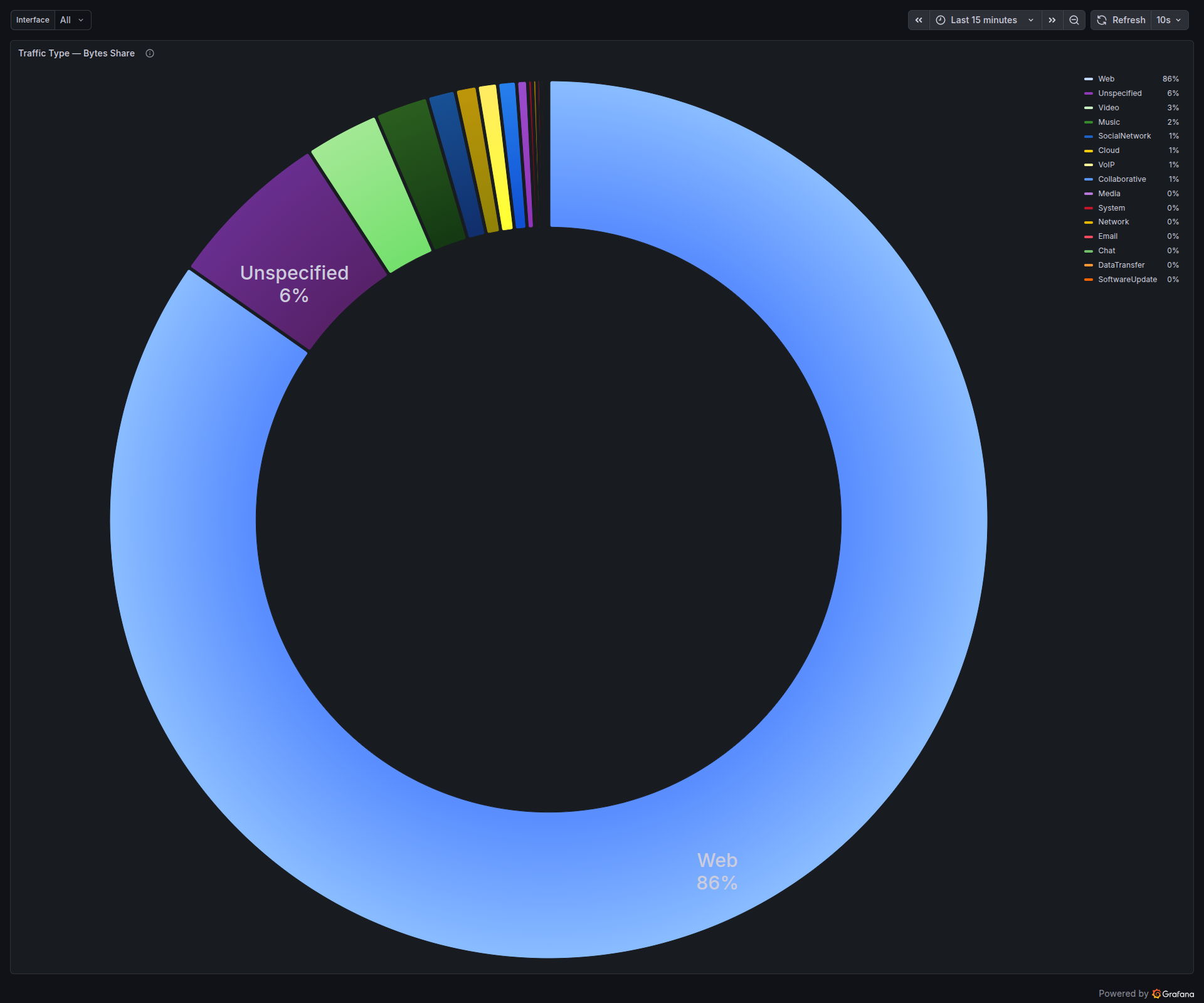
Task: Hide the SocialNetwork series via legend
Action: tap(1124, 135)
